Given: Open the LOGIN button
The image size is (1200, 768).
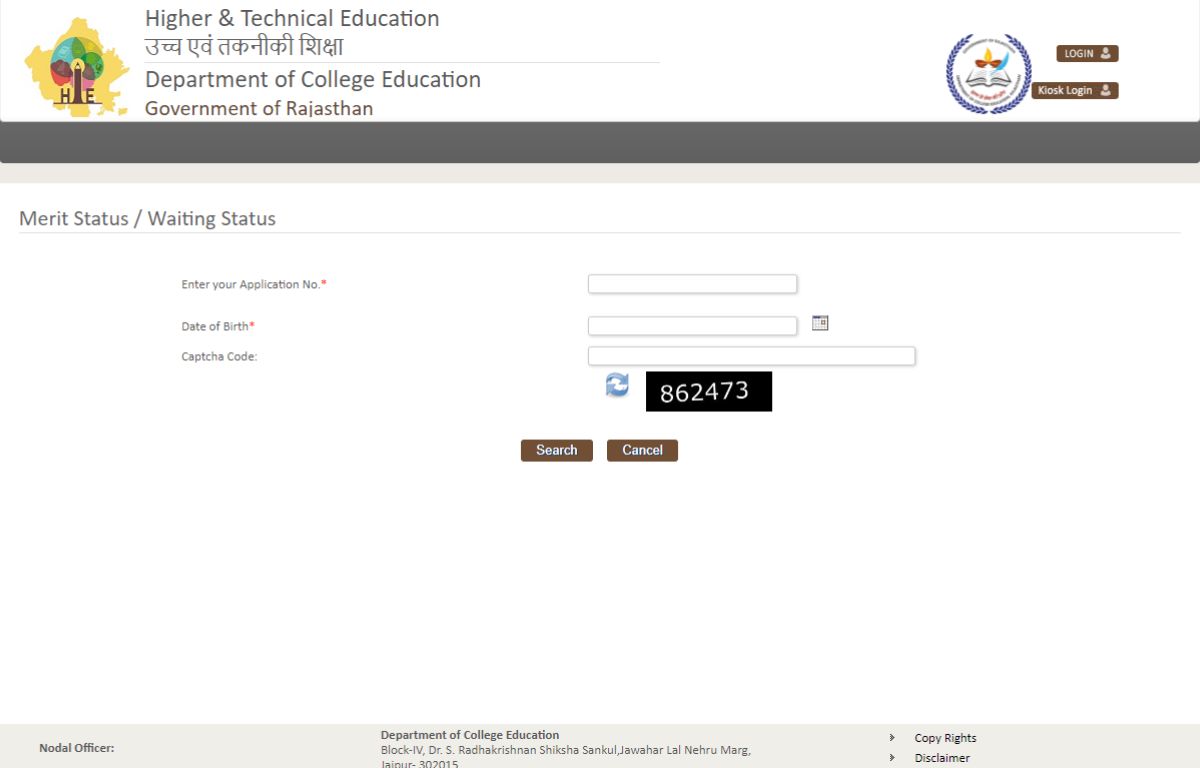Looking at the screenshot, I should [x=1087, y=54].
